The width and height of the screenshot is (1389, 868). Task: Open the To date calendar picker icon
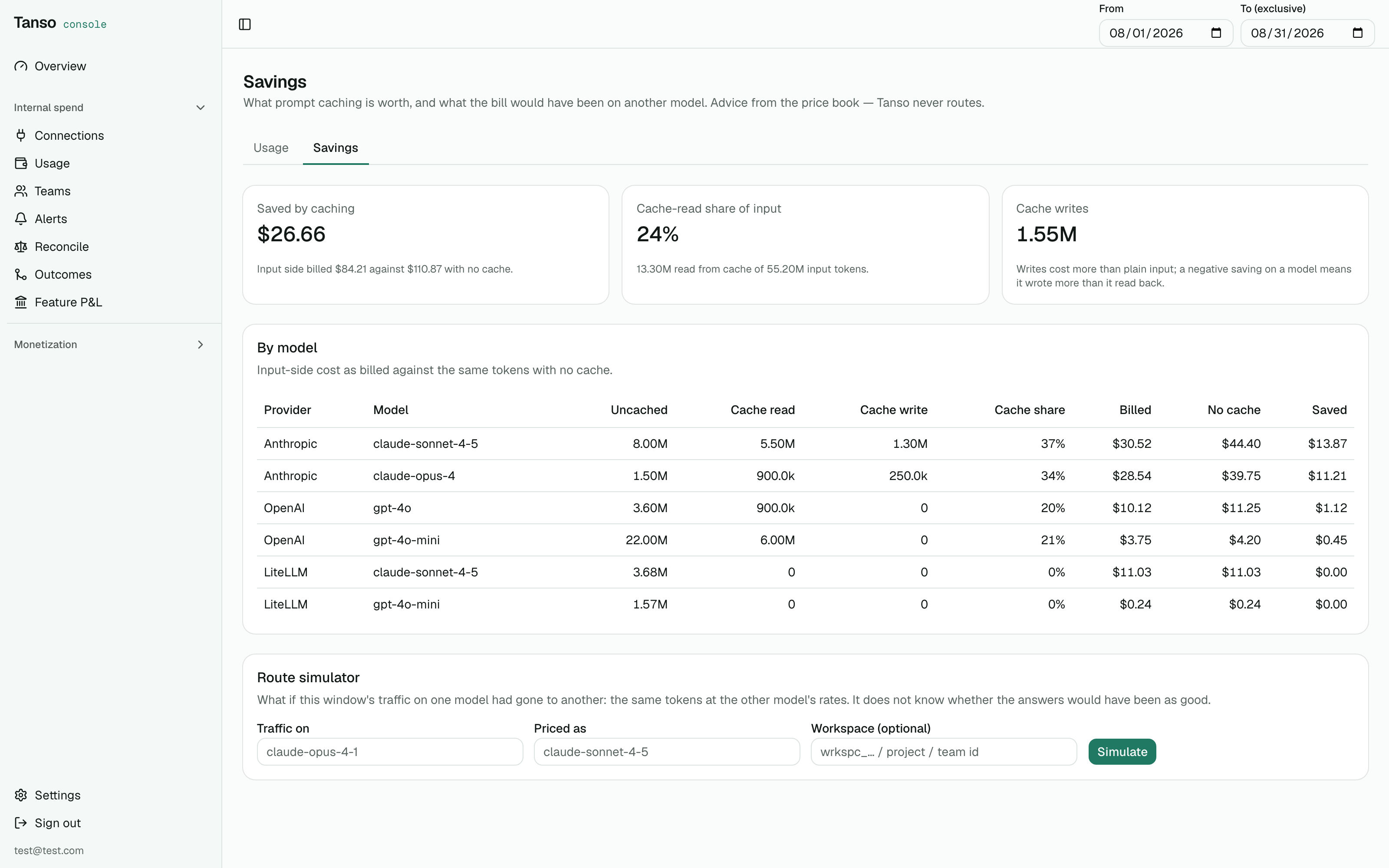(1357, 33)
